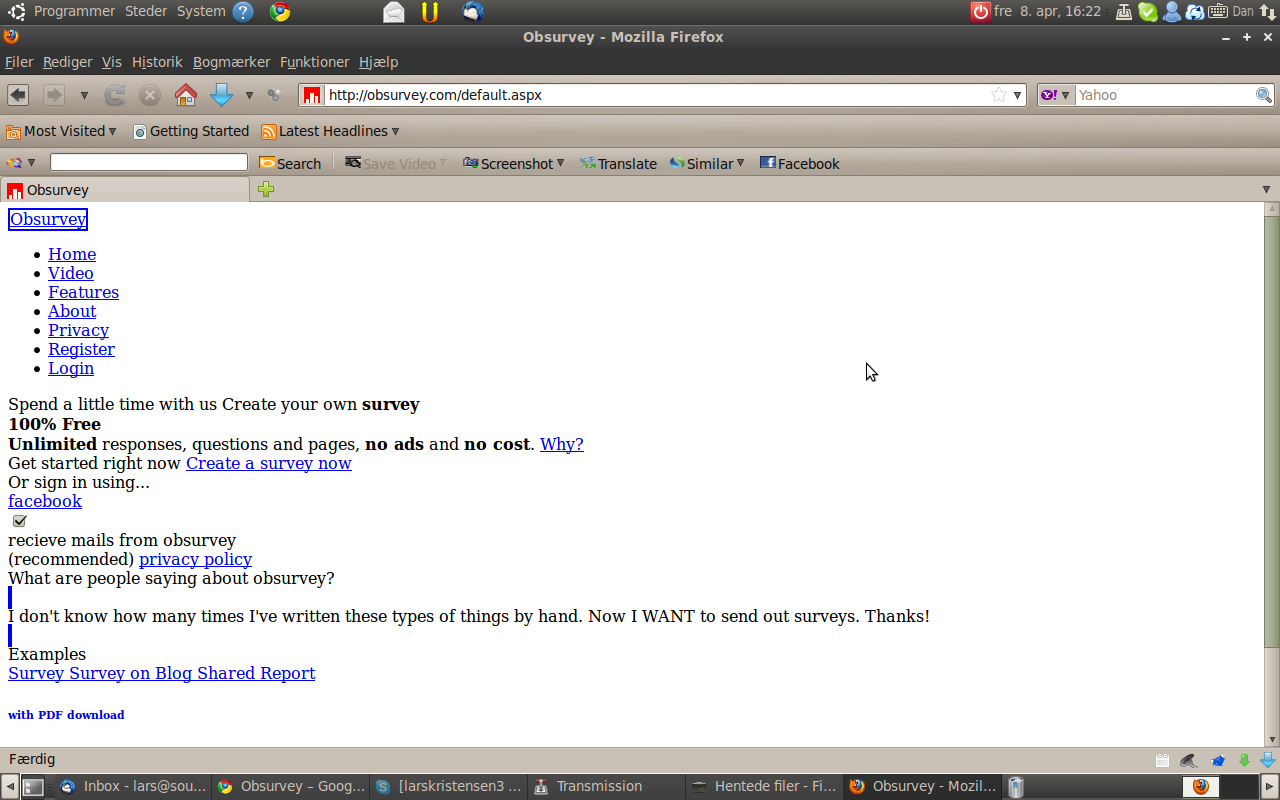Viewport: 1280px width, 800px height.
Task: Bookmark this page with the star icon
Action: pos(998,95)
